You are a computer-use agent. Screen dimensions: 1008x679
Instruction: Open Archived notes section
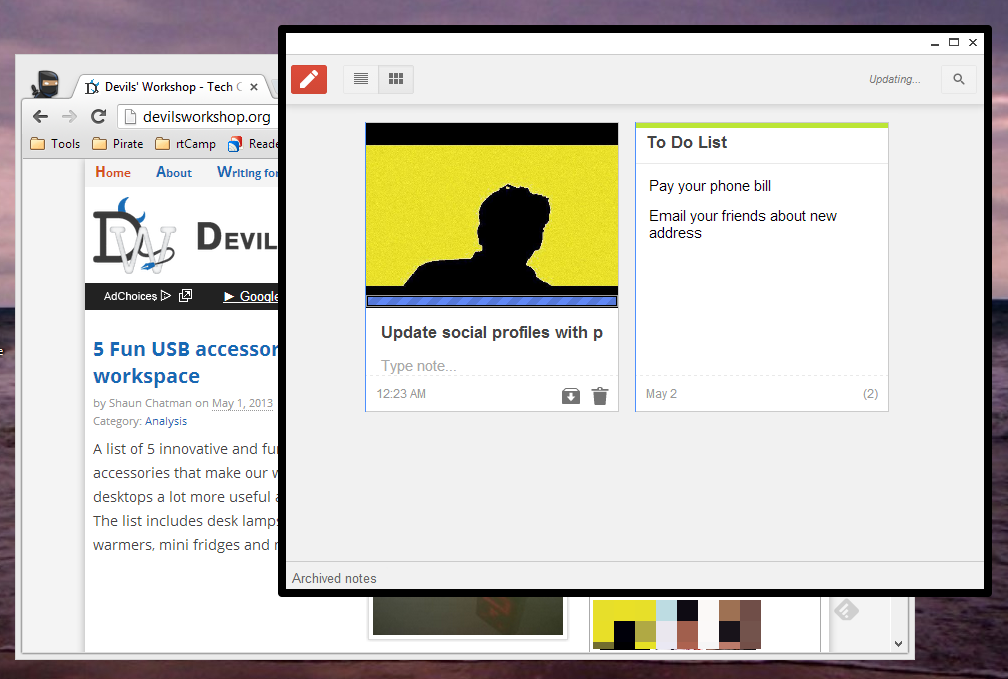click(334, 578)
